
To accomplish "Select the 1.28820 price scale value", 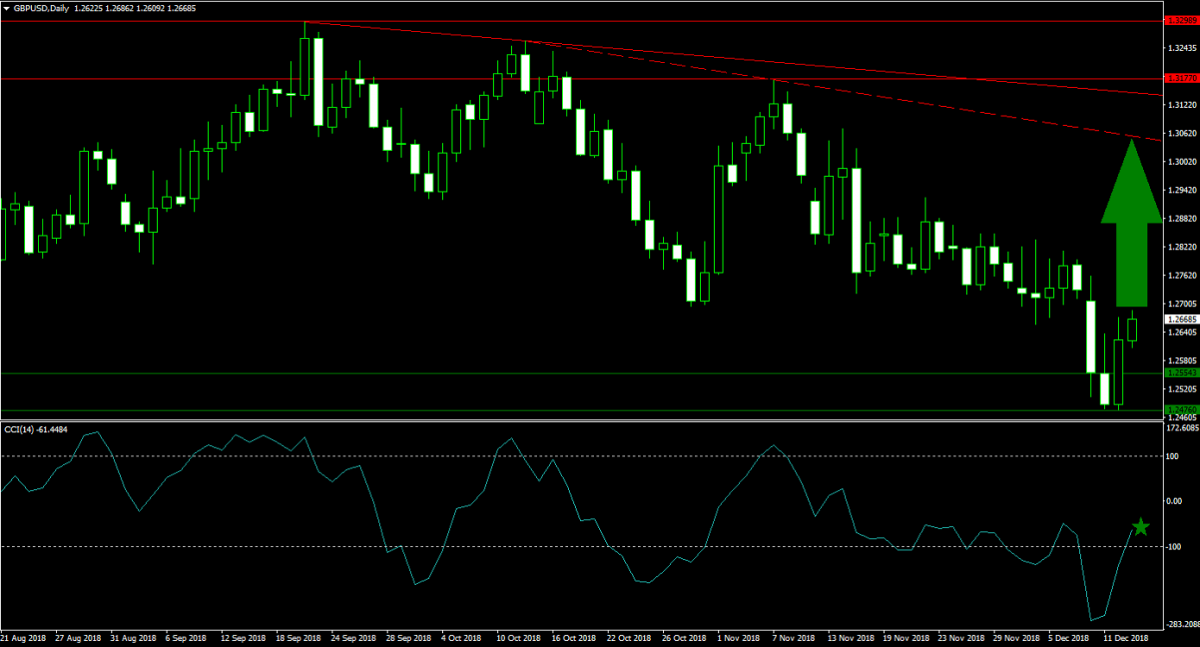I will click(1182, 218).
